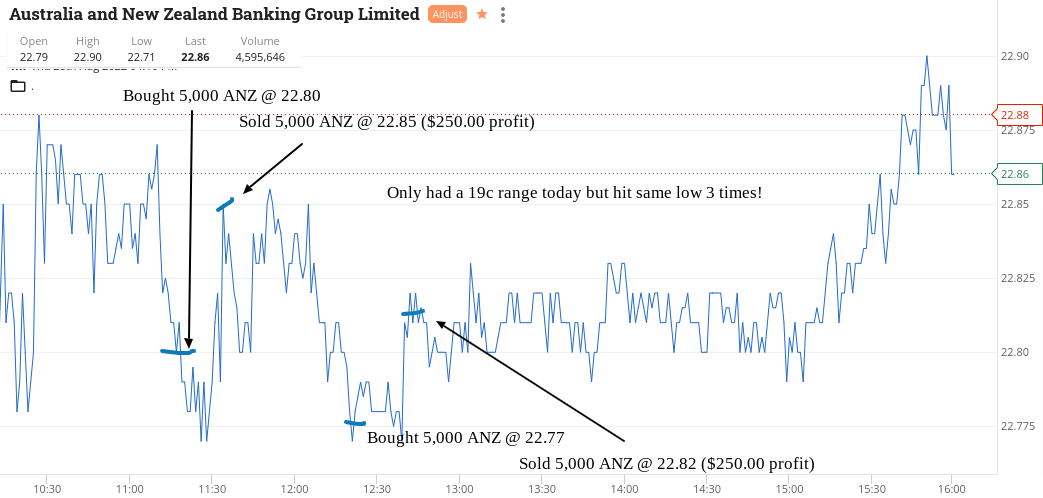The width and height of the screenshot is (1043, 498).
Task: Select the 'Sold 5,000 ANZ @ 22.85' annotation
Action: point(387,122)
